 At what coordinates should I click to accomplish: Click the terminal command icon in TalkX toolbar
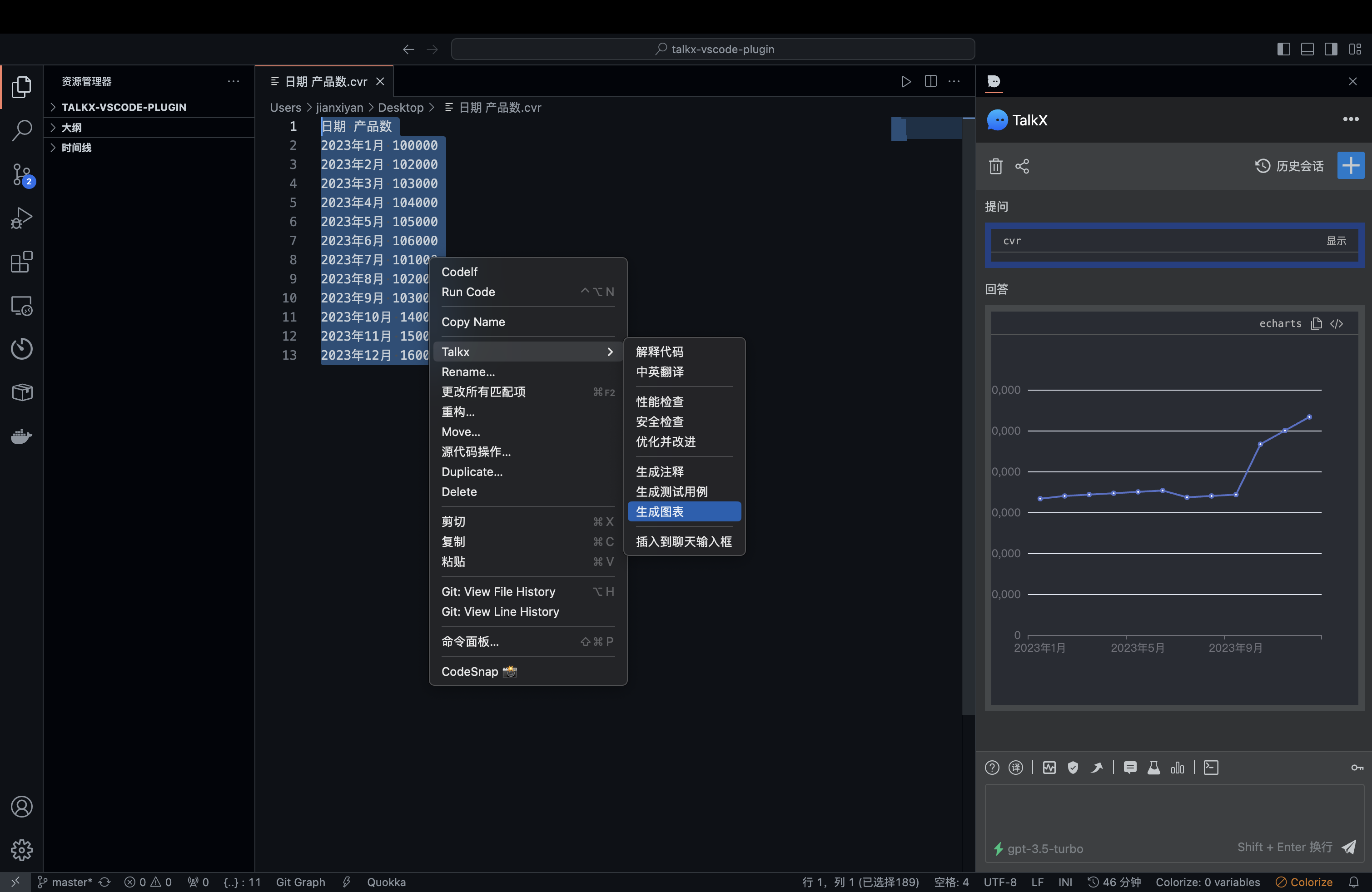(x=1212, y=768)
